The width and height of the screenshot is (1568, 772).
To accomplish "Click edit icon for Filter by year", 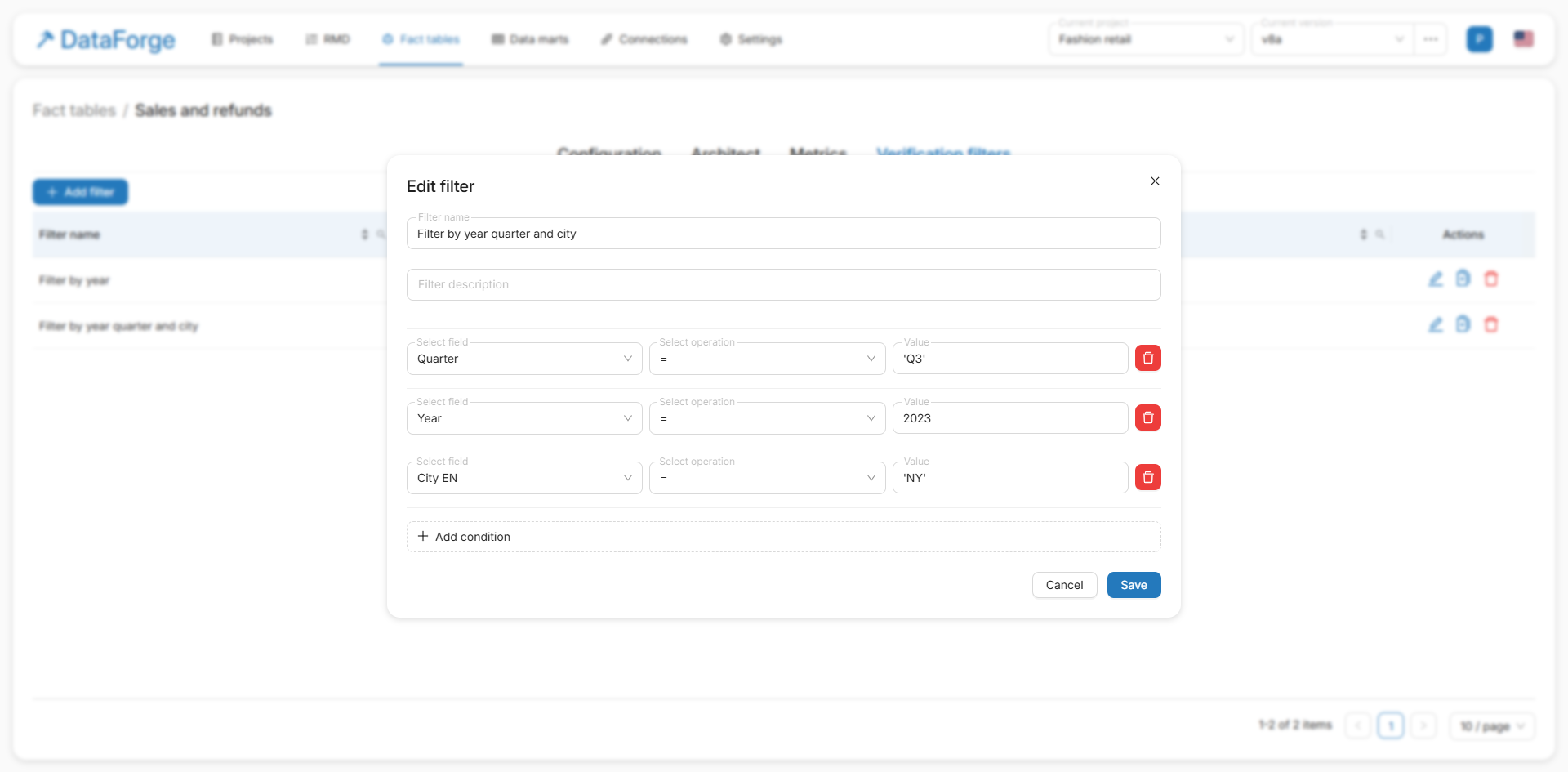I will pos(1435,279).
